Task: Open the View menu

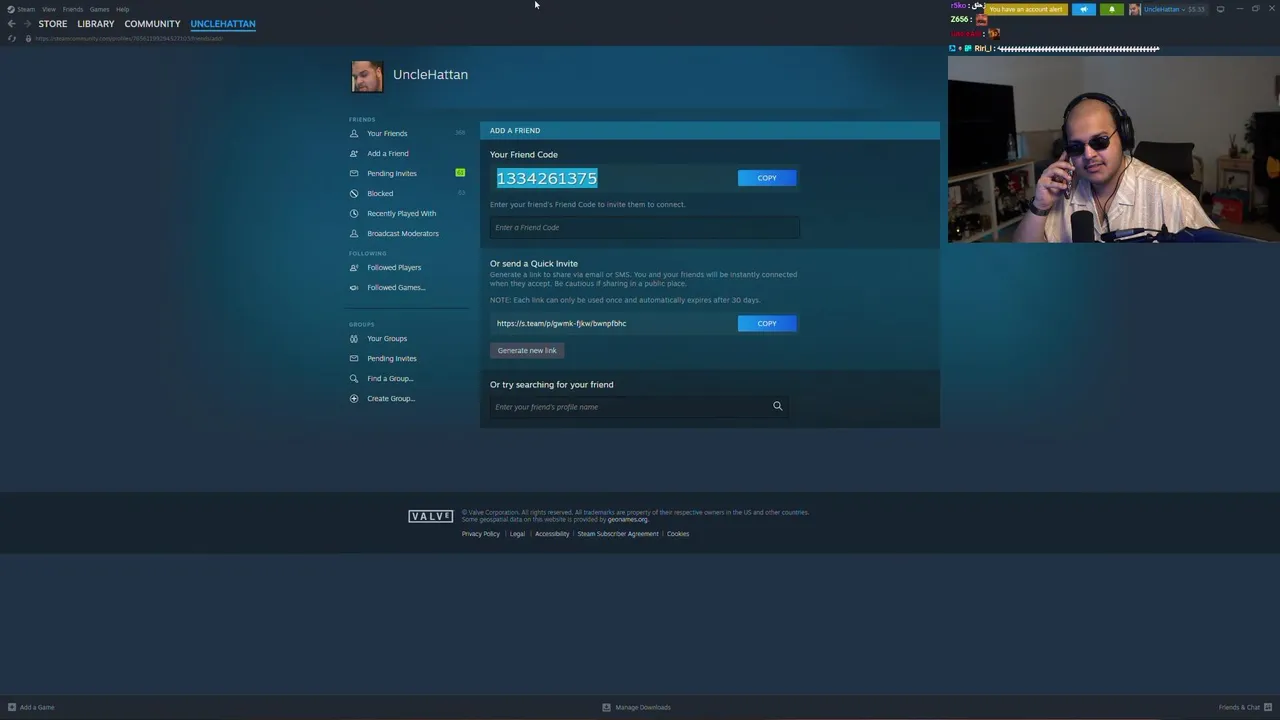Action: (48, 9)
